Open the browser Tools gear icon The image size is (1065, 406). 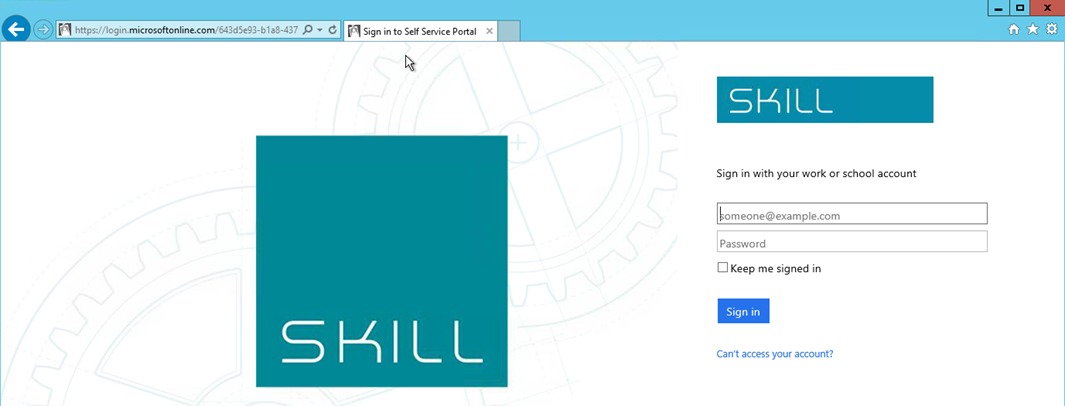(x=1051, y=29)
